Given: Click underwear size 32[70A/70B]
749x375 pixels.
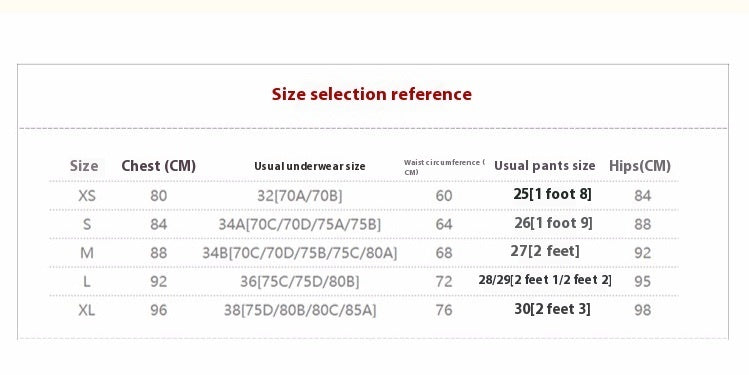Looking at the screenshot, I should [300, 196].
